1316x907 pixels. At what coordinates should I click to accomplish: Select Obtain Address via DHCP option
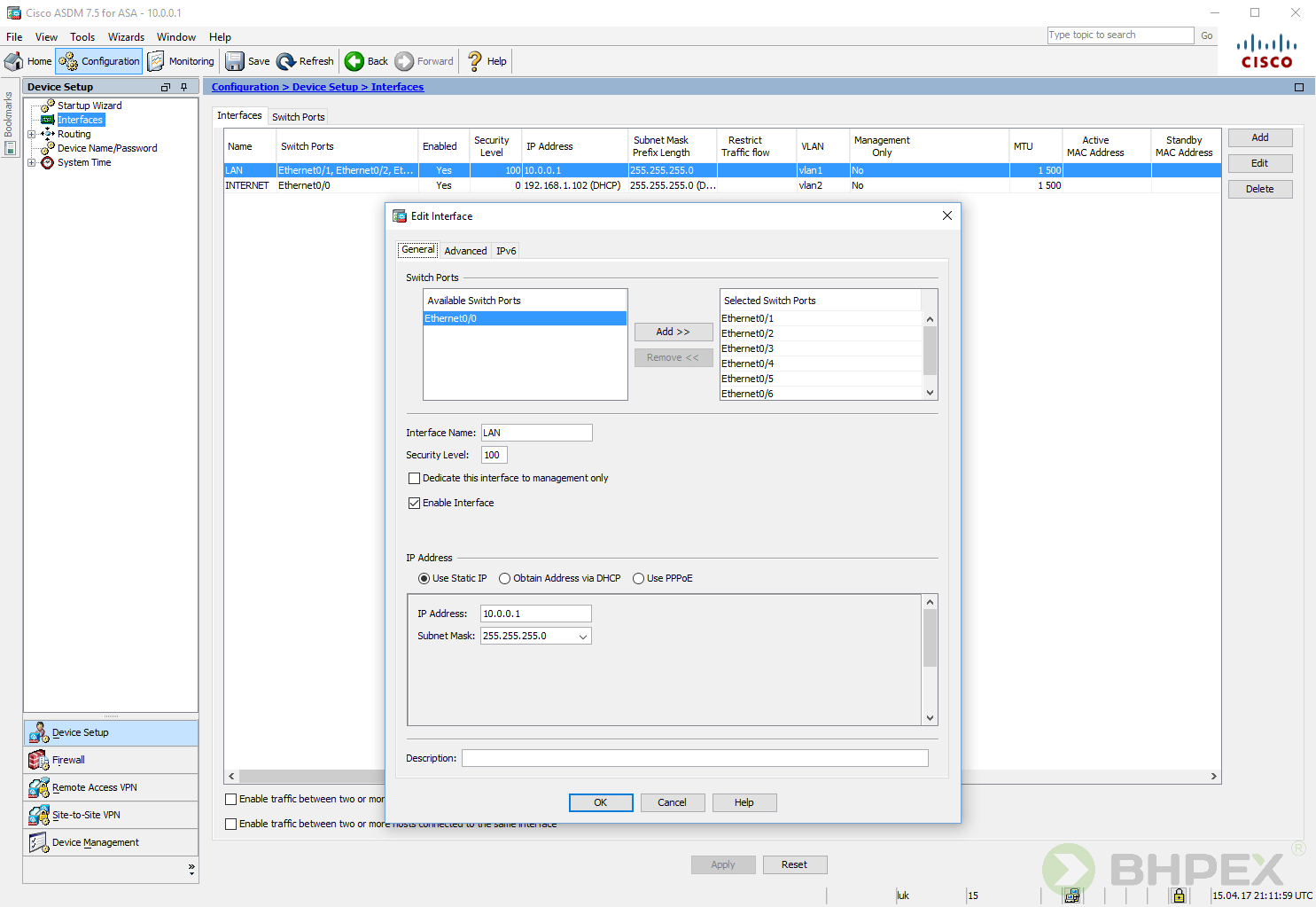click(x=504, y=578)
